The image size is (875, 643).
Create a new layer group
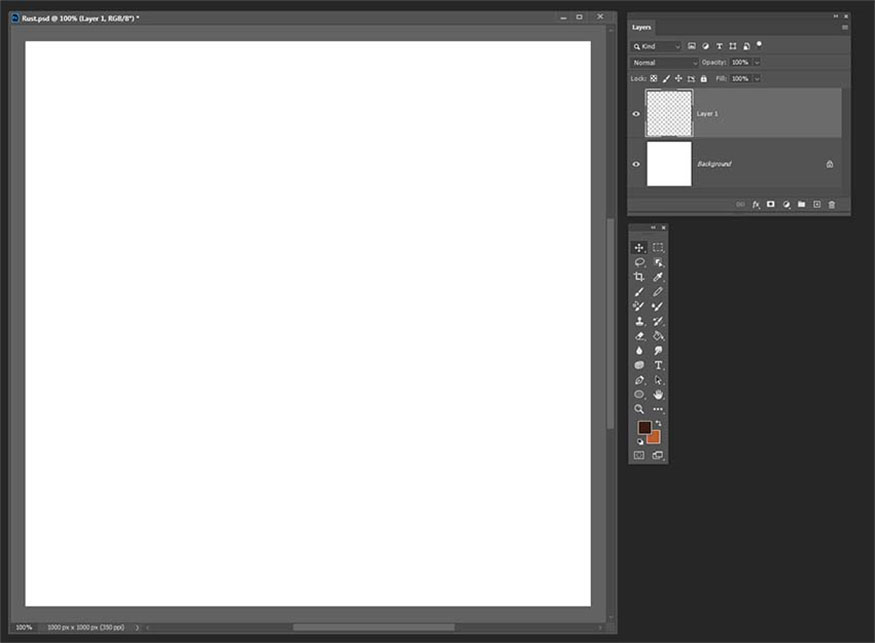coord(801,204)
